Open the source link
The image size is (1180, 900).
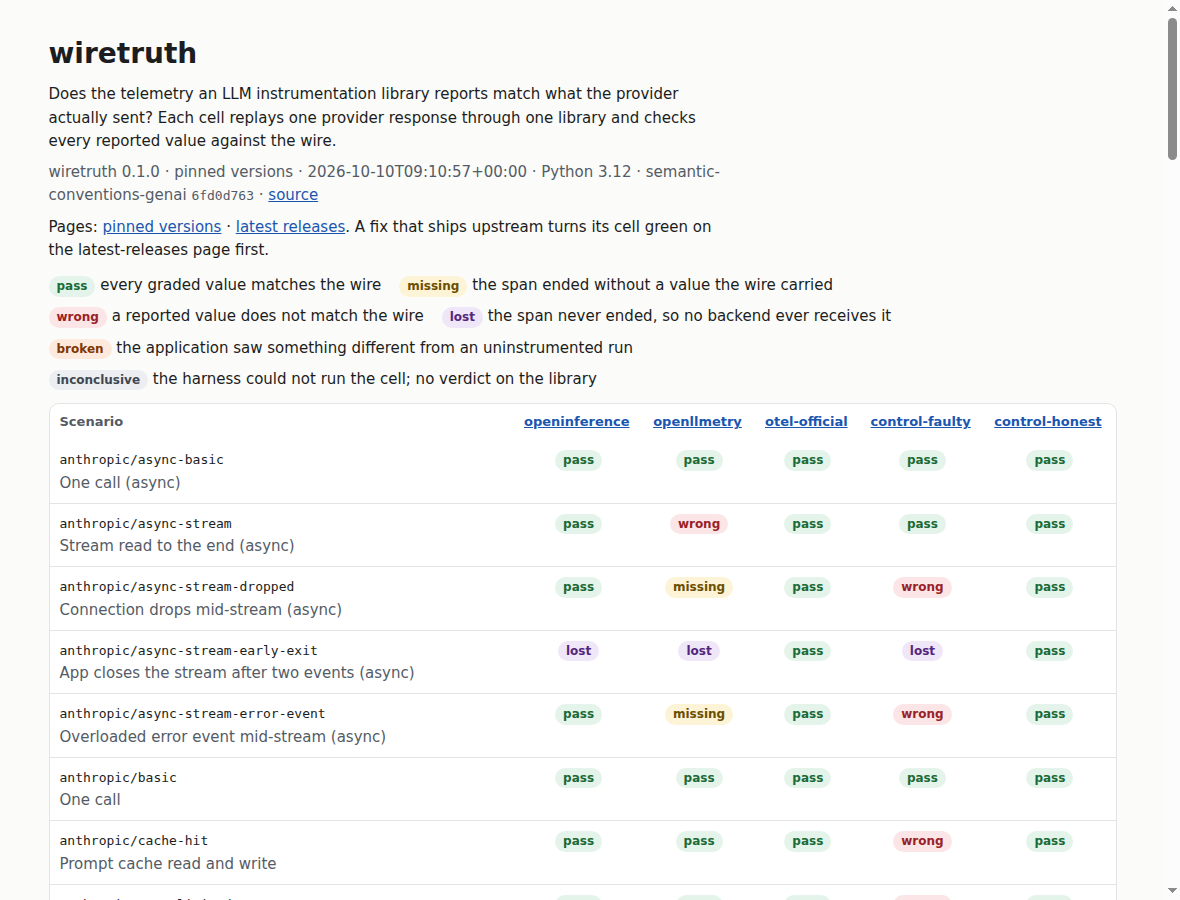click(x=293, y=195)
